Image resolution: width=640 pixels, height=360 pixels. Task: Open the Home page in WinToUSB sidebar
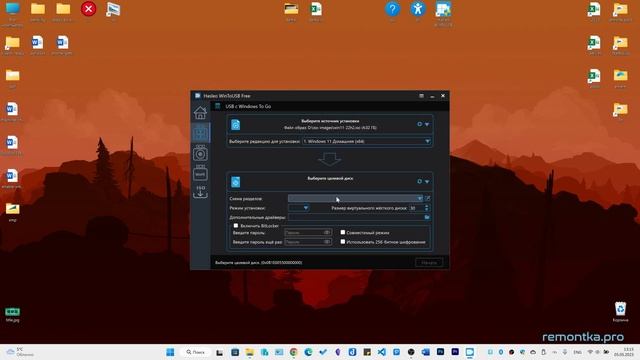(x=200, y=112)
